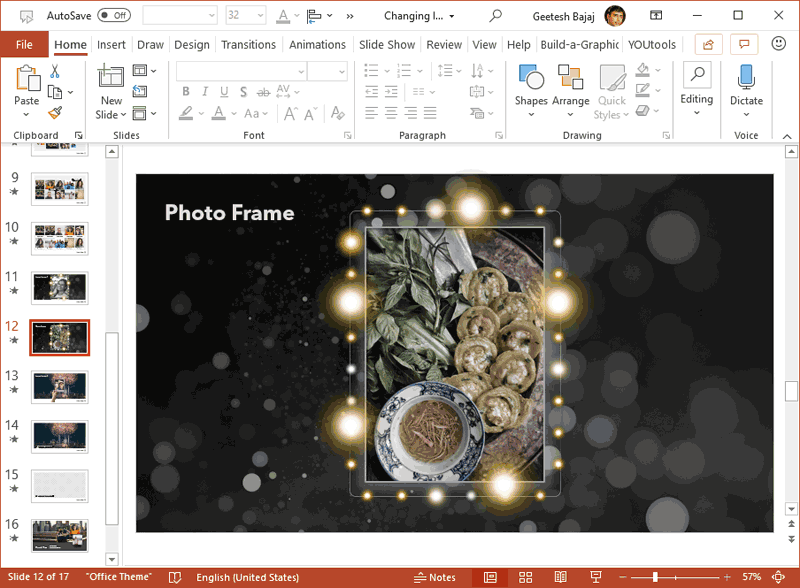The width and height of the screenshot is (800, 588).
Task: Toggle the AutoSave switch
Action: click(114, 16)
